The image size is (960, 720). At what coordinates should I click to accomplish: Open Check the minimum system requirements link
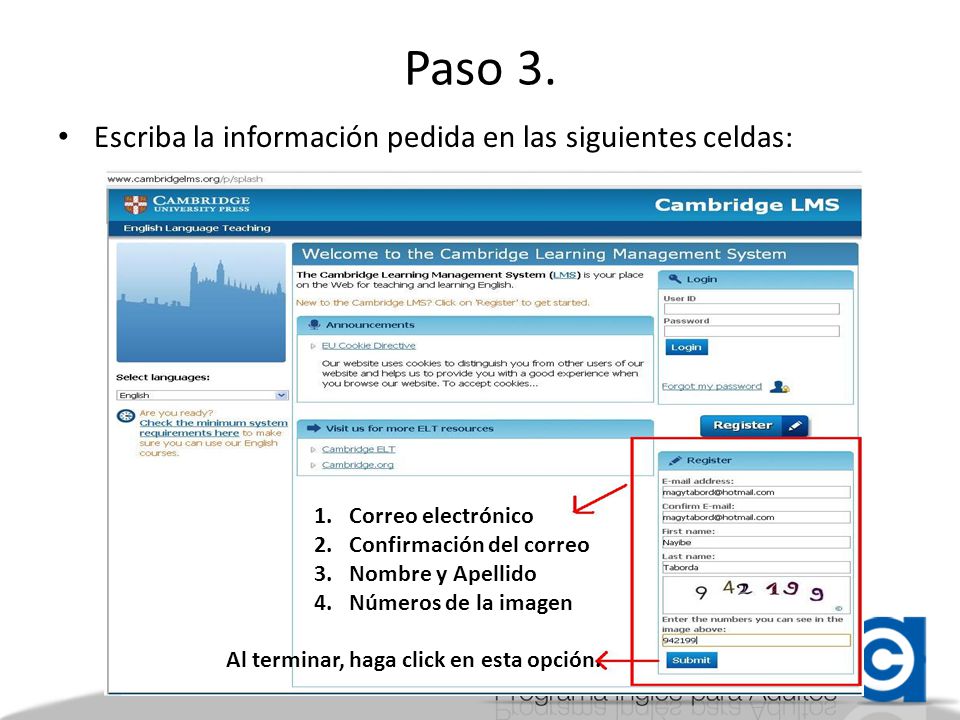pyautogui.click(x=214, y=428)
